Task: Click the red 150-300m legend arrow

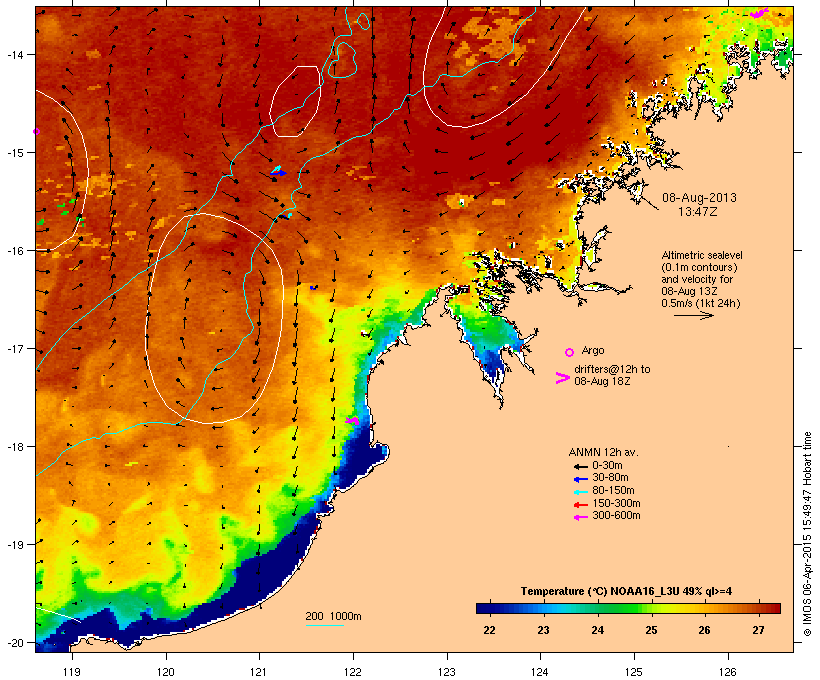Action: point(580,505)
